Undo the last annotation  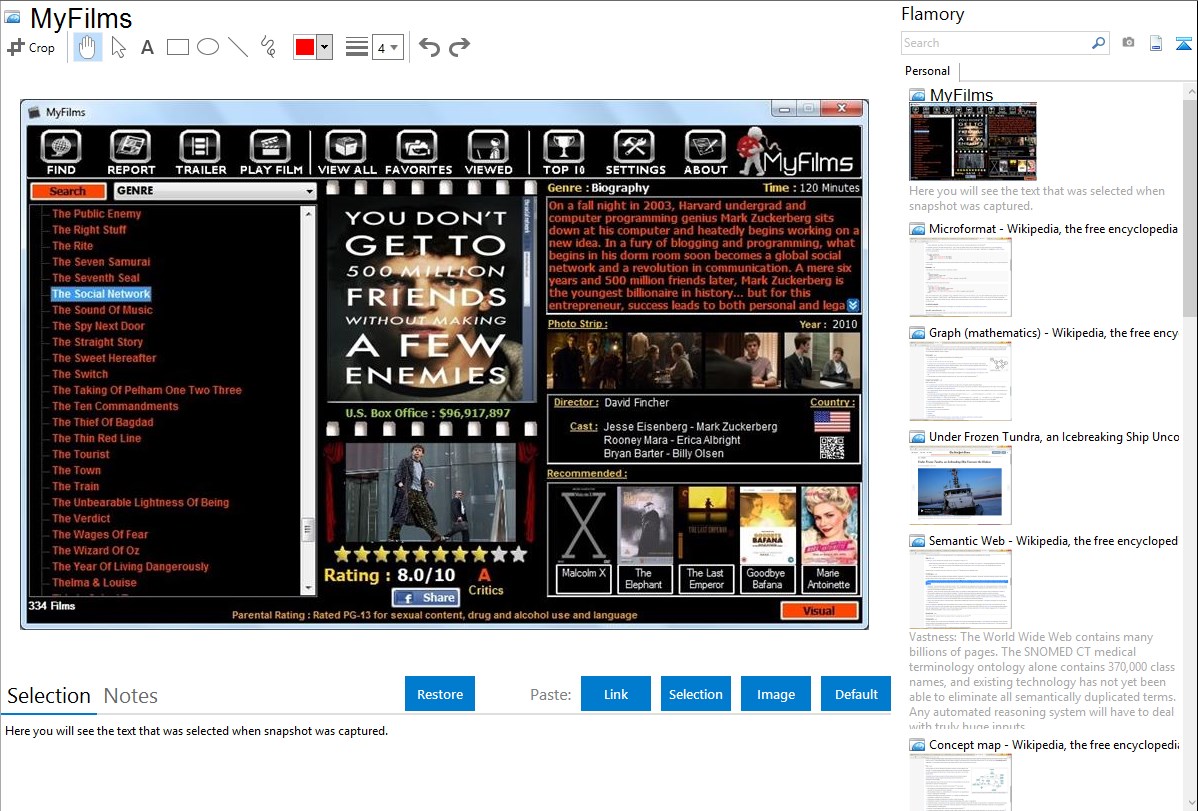click(429, 47)
